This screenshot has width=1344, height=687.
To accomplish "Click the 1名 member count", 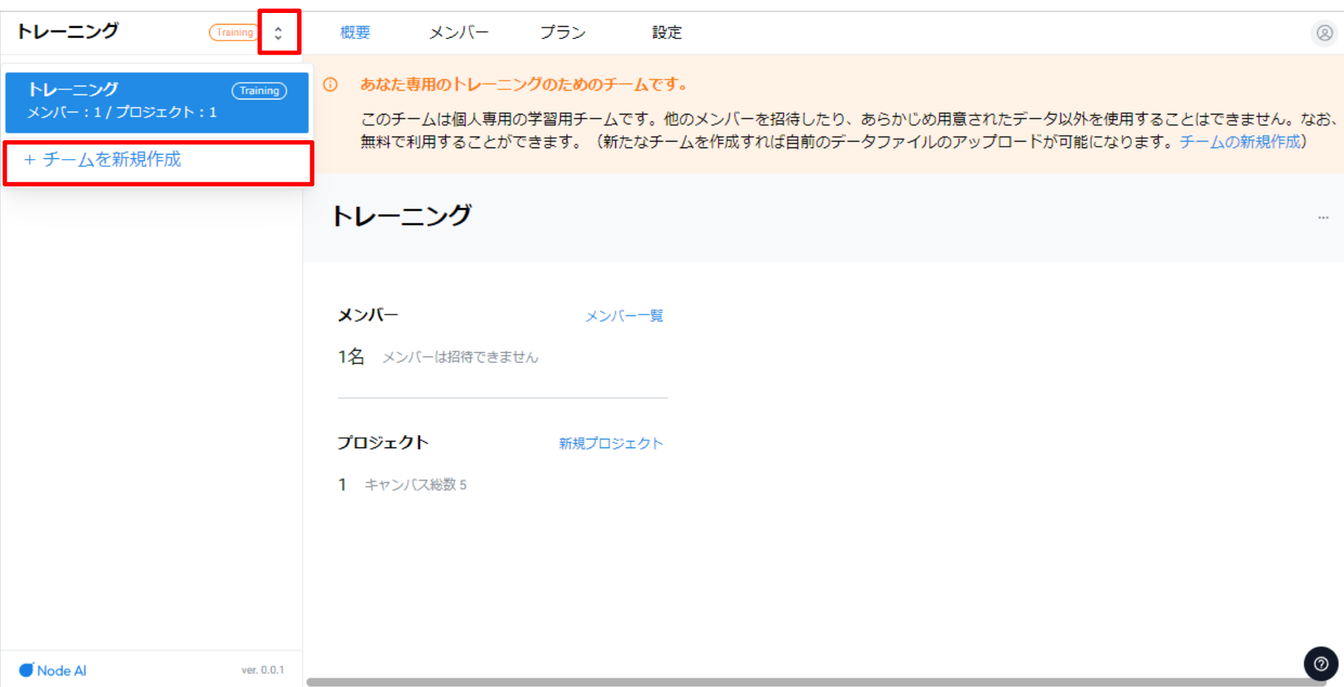I will (x=351, y=357).
